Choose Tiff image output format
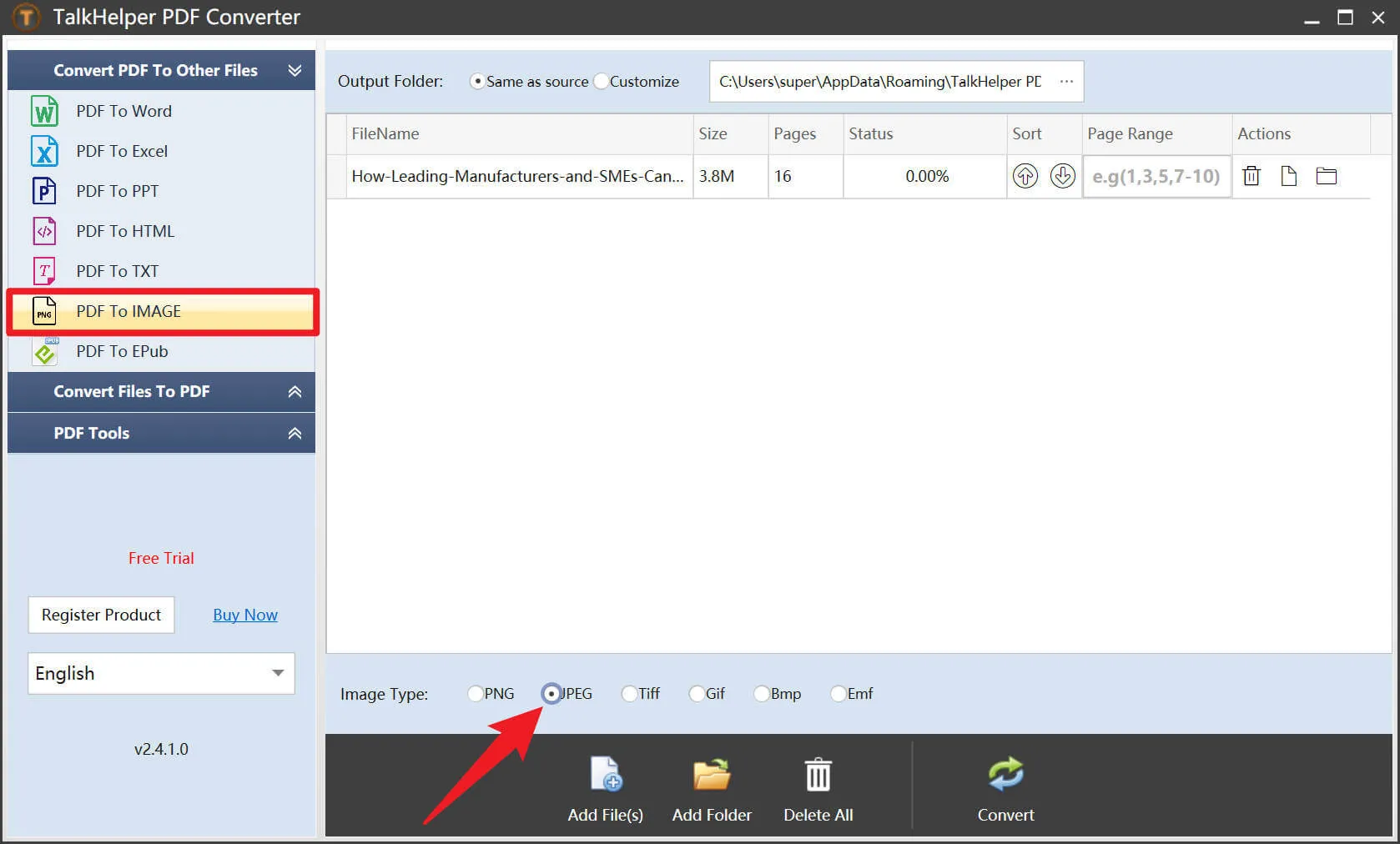 628,693
